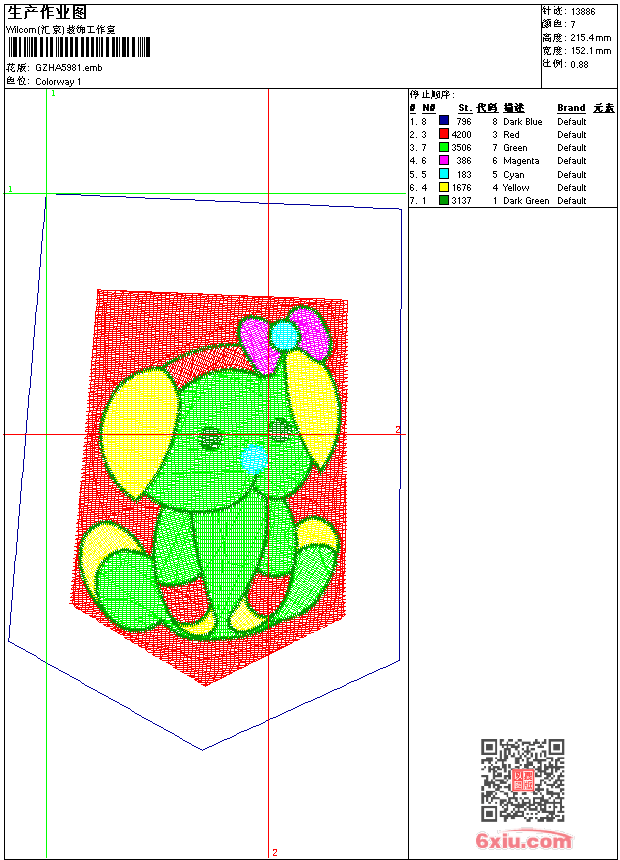Image resolution: width=620 pixels, height=860 pixels.
Task: Select stitch count 3137 in Dark Green row
Action: [461, 201]
